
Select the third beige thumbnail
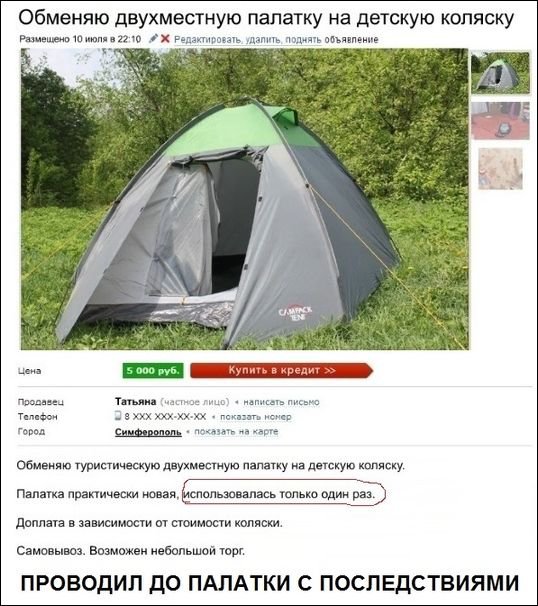tap(500, 168)
